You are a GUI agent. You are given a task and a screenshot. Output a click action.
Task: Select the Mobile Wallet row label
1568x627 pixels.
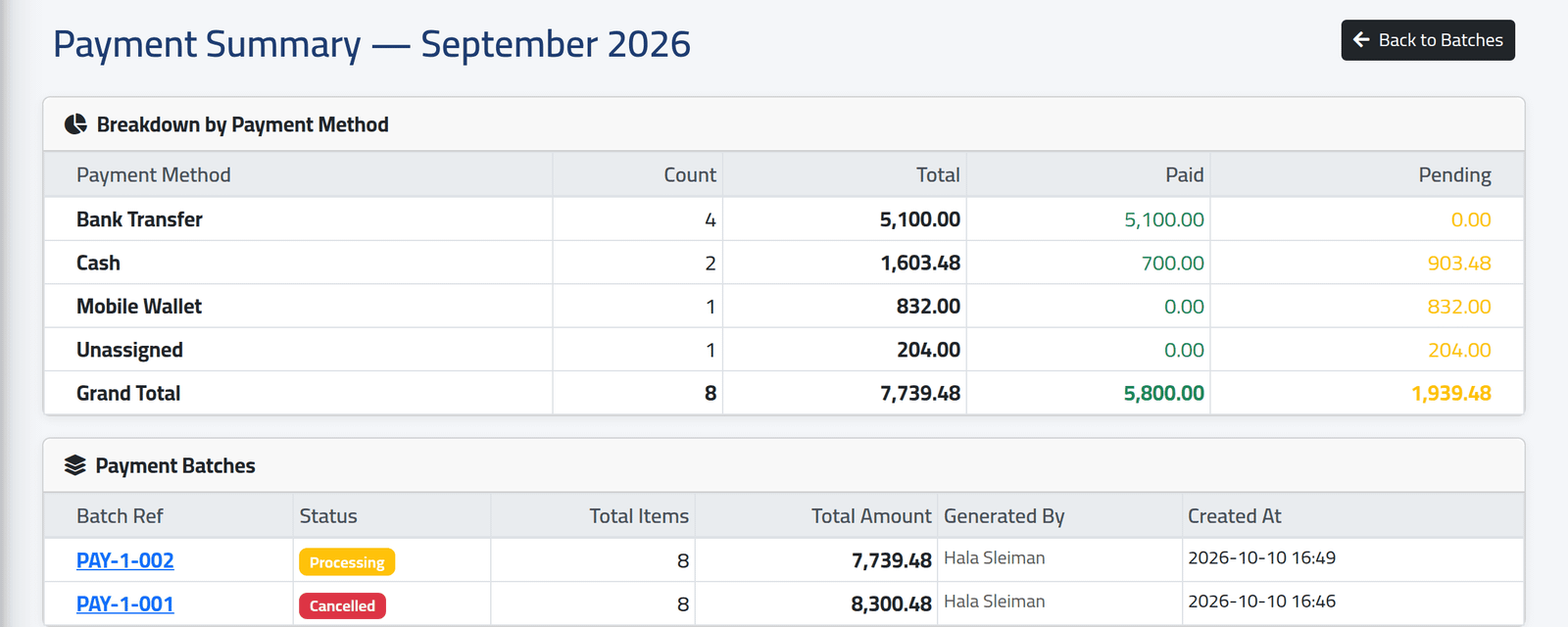coord(139,306)
